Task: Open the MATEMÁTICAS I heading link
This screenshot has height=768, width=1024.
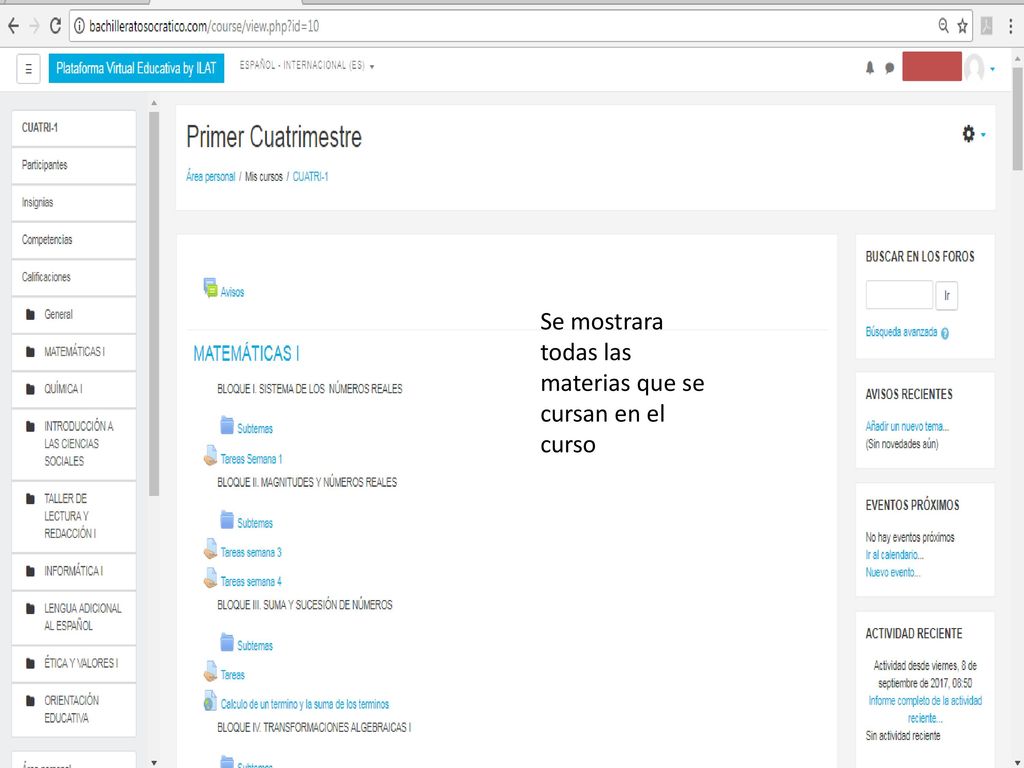Action: click(246, 353)
